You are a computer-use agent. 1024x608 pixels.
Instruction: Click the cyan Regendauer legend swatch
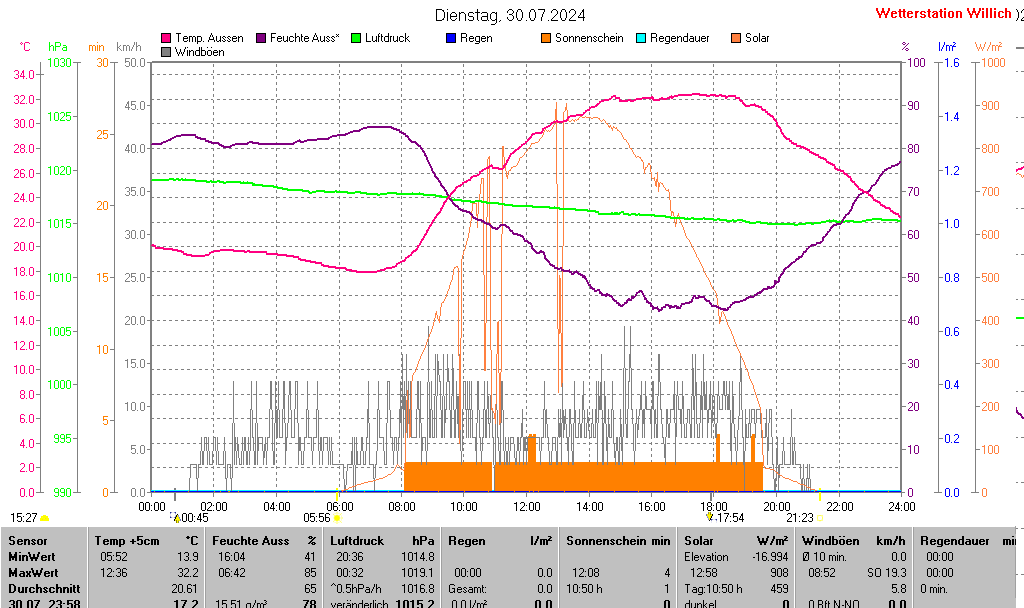pos(641,39)
